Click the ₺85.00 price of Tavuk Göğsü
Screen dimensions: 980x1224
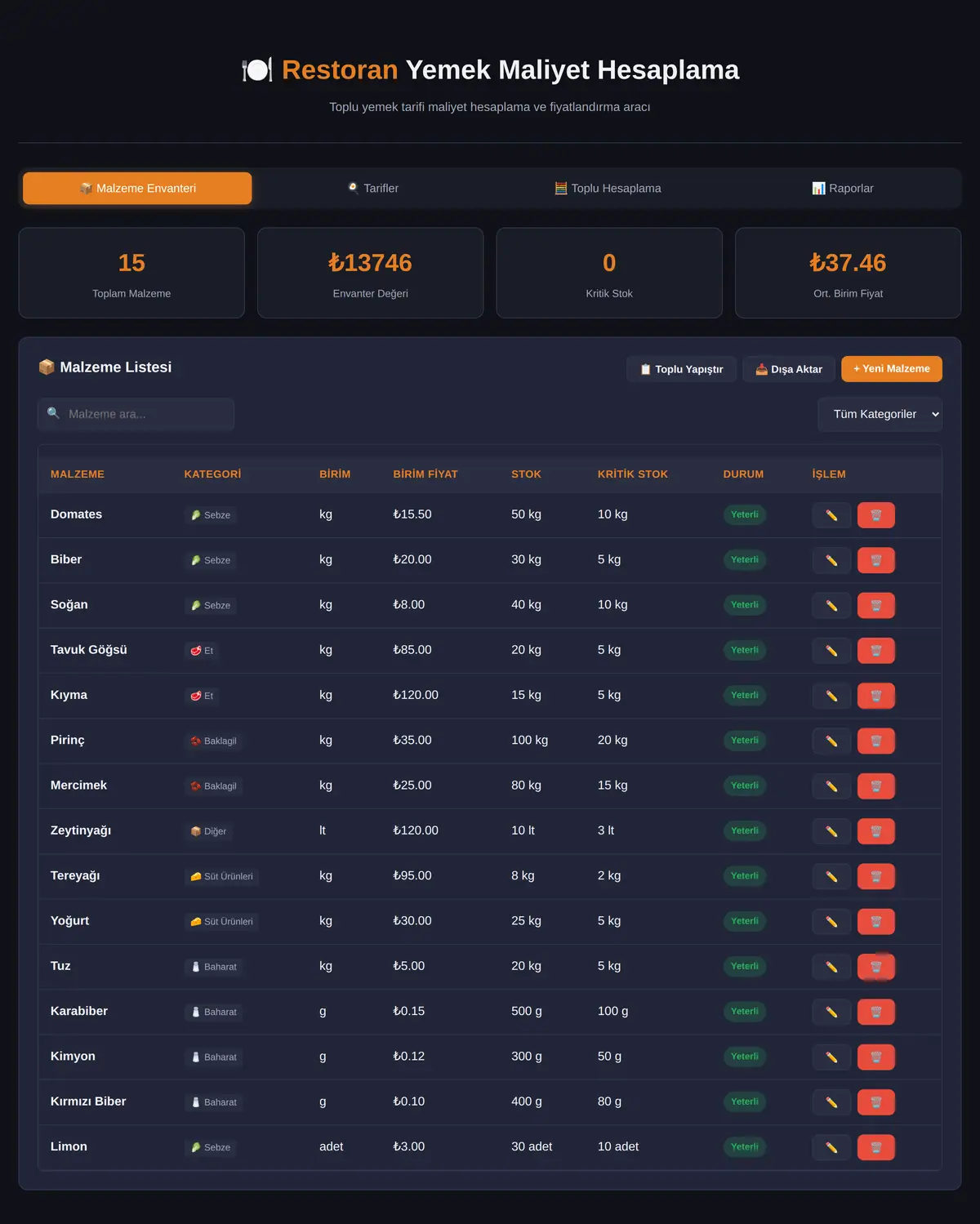click(412, 651)
